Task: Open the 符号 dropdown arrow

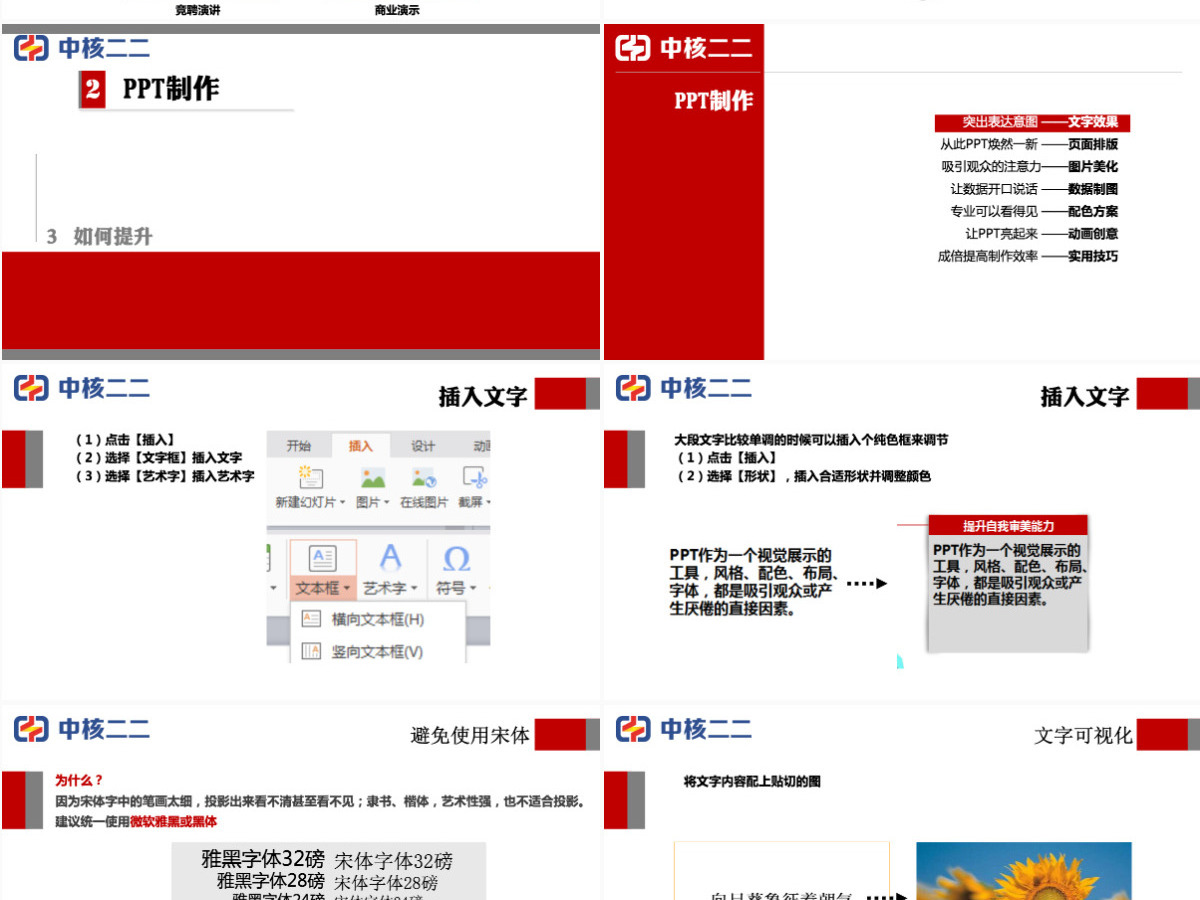Action: click(x=473, y=590)
